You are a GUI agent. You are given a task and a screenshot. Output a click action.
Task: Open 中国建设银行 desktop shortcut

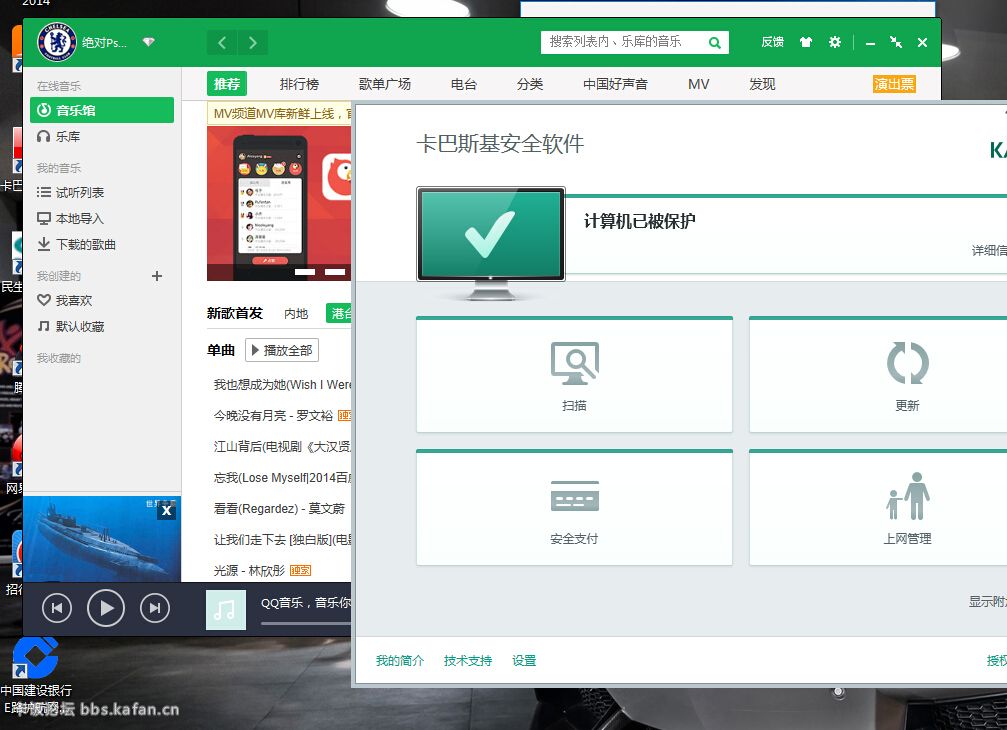pyautogui.click(x=36, y=674)
